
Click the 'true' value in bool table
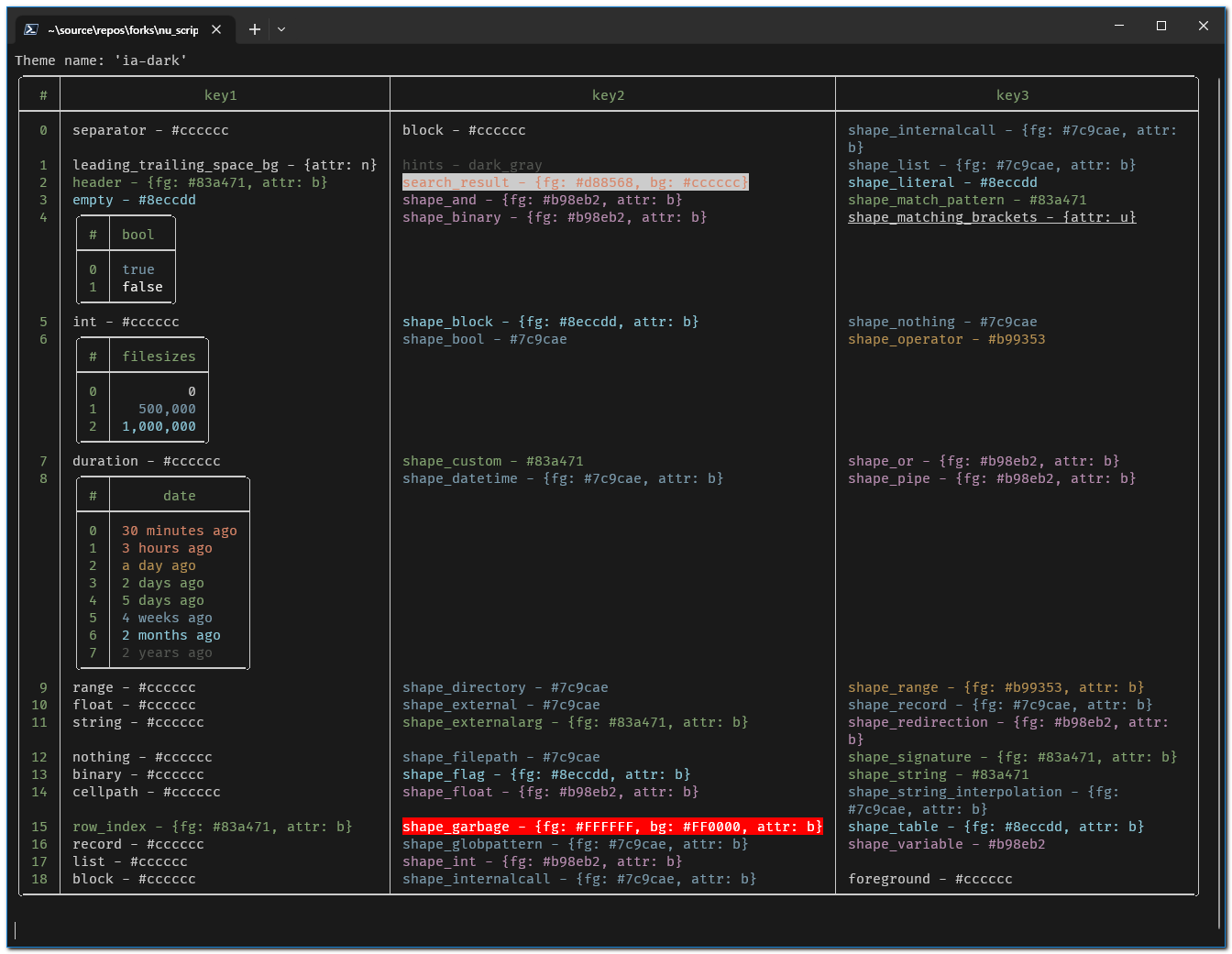138,269
